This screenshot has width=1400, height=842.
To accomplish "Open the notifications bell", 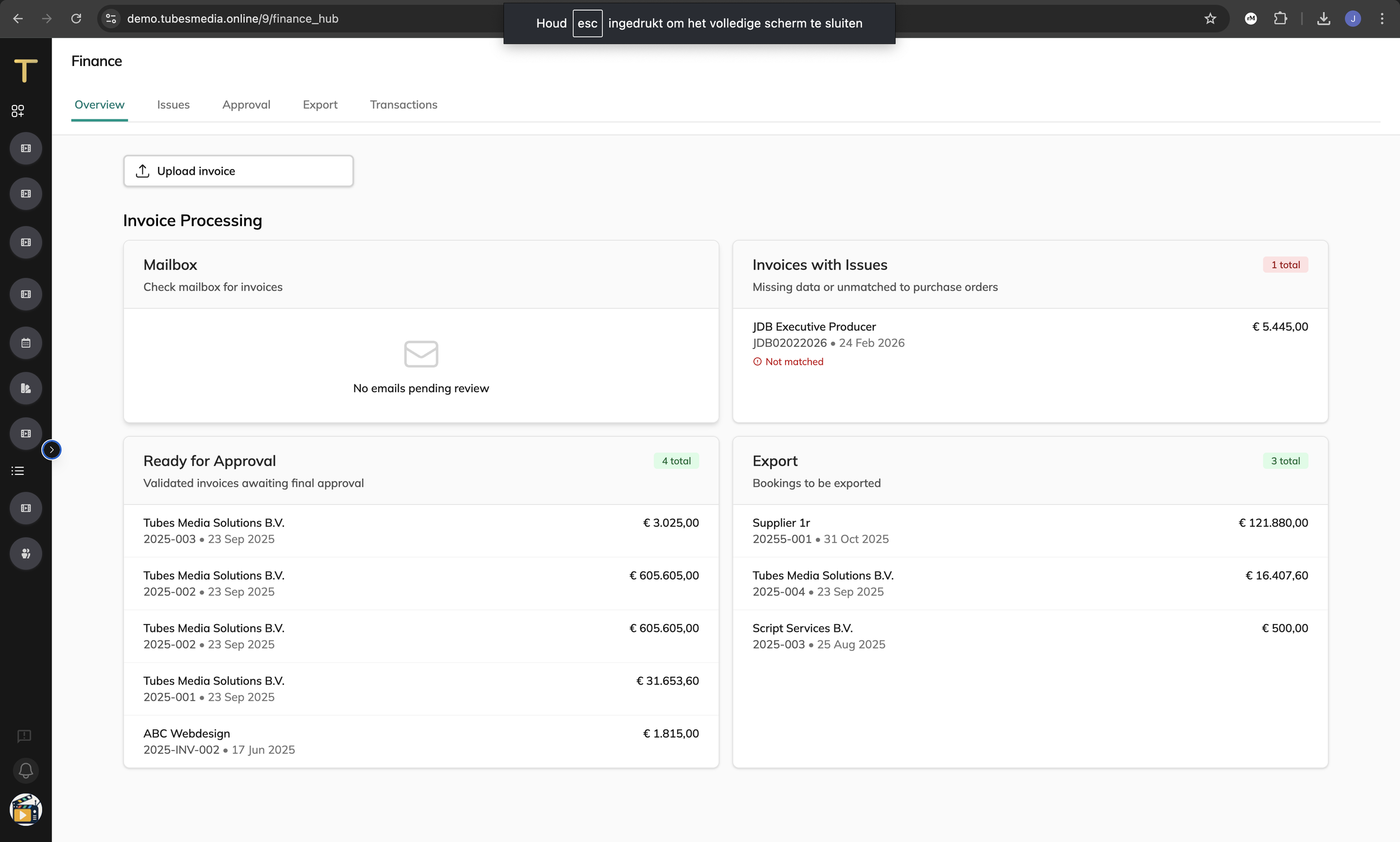I will [x=26, y=770].
